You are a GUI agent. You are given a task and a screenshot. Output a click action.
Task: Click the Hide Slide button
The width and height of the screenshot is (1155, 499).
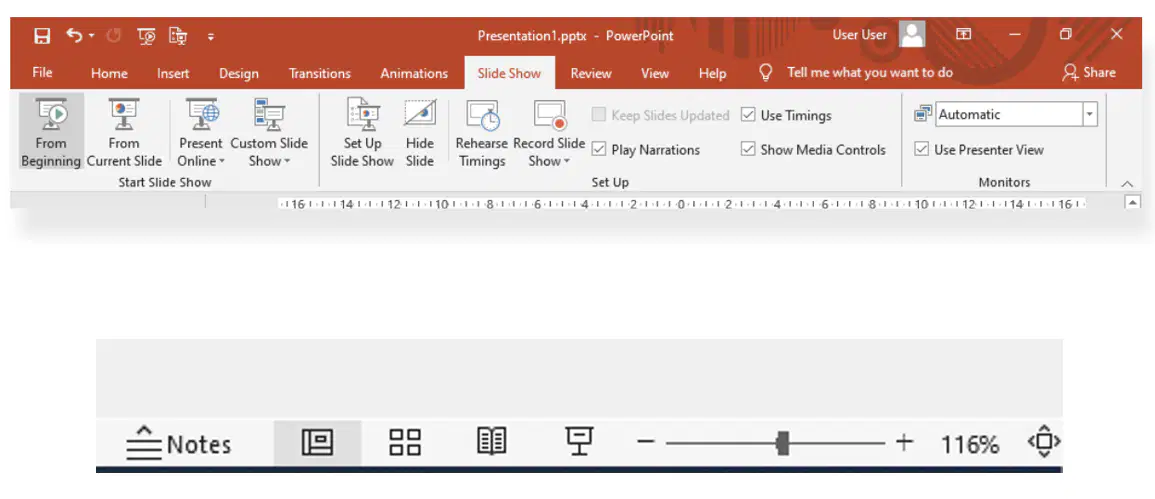tap(420, 133)
